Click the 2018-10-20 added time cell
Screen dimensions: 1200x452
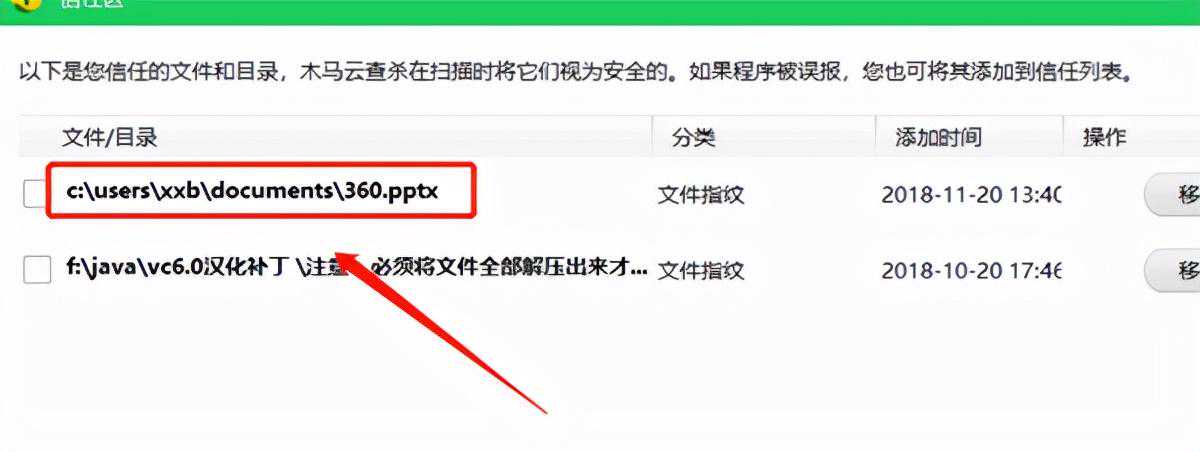tap(971, 270)
